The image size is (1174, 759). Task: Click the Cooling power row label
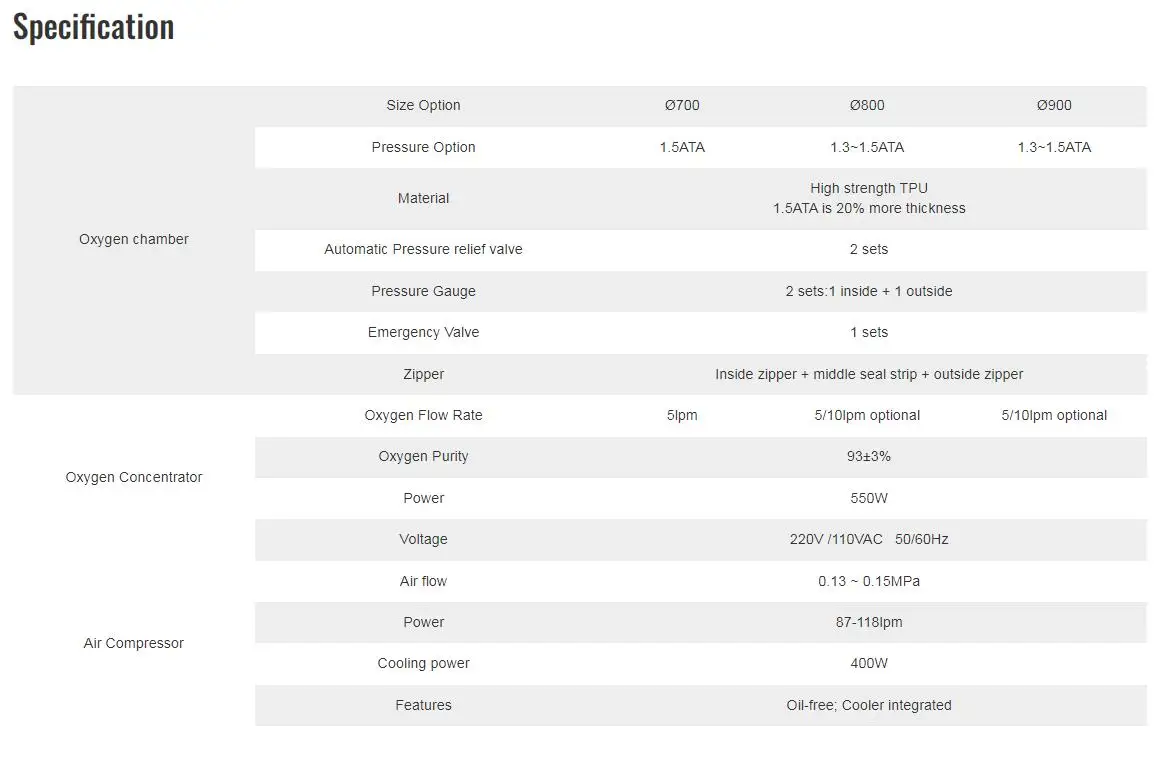tap(423, 664)
